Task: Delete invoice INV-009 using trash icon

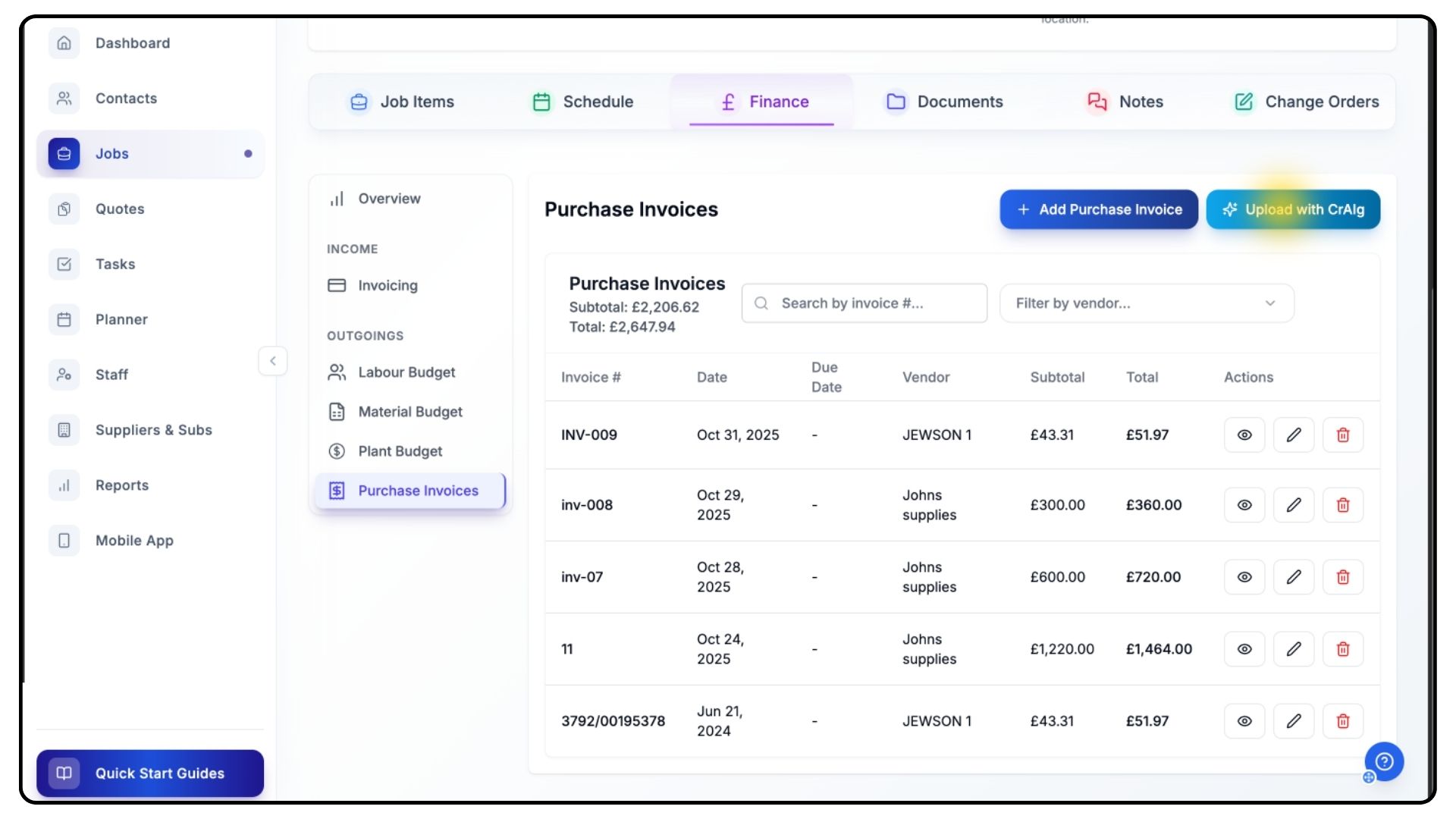Action: [x=1342, y=435]
